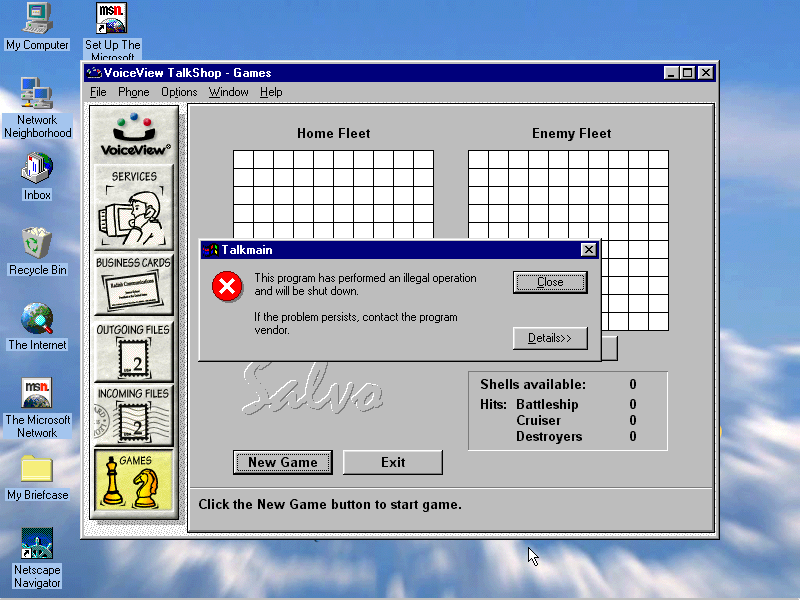Open the Phone menu
800x600 pixels.
[133, 92]
